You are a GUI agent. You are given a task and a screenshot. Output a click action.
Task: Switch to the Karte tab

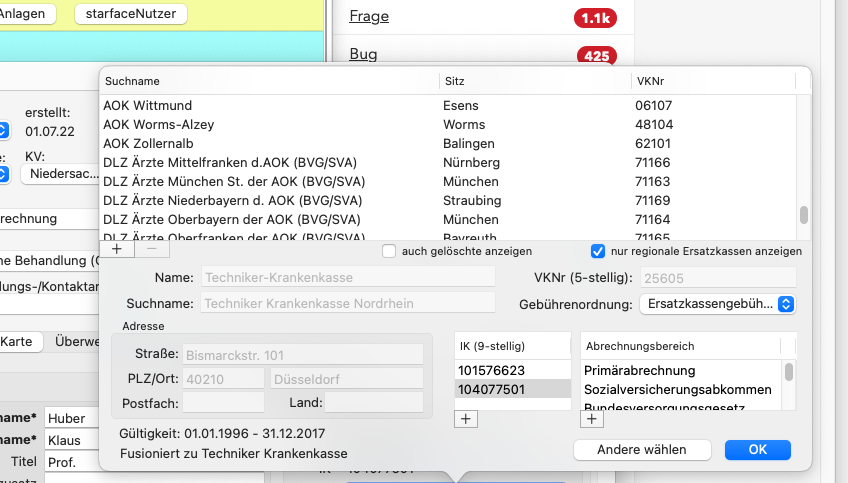16,341
